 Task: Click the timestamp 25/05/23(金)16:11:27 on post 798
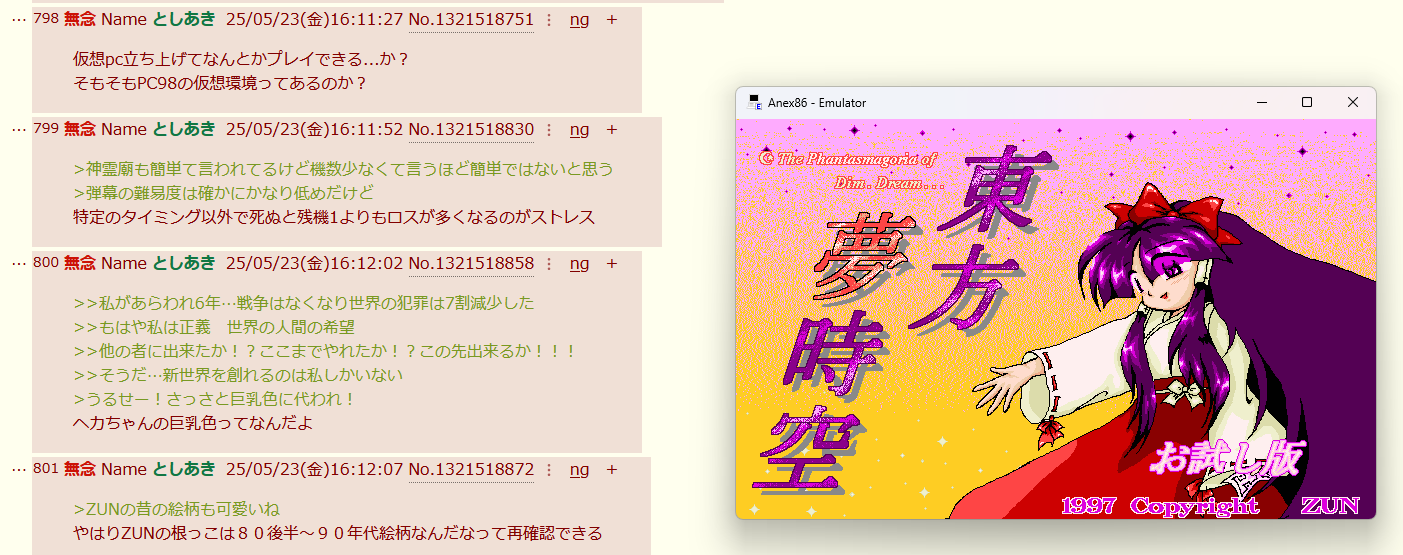(x=315, y=20)
